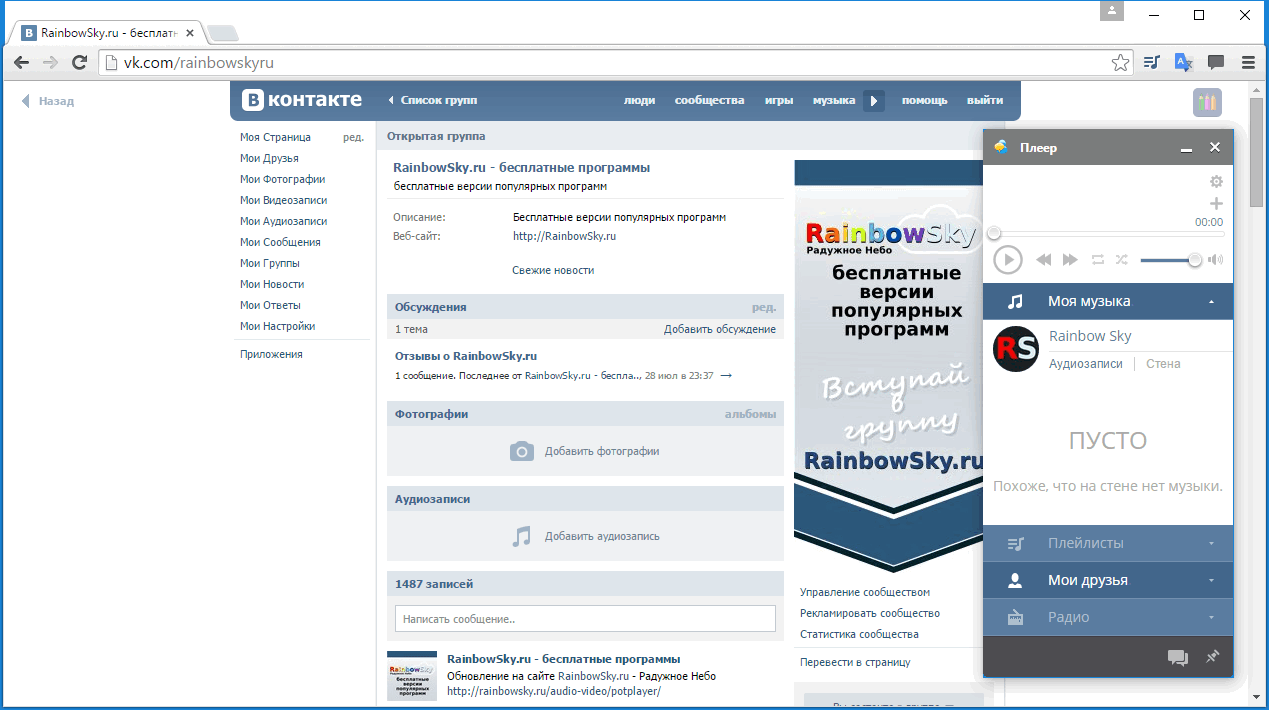Open музыка in the VK header menu
The height and width of the screenshot is (710, 1269).
(834, 100)
